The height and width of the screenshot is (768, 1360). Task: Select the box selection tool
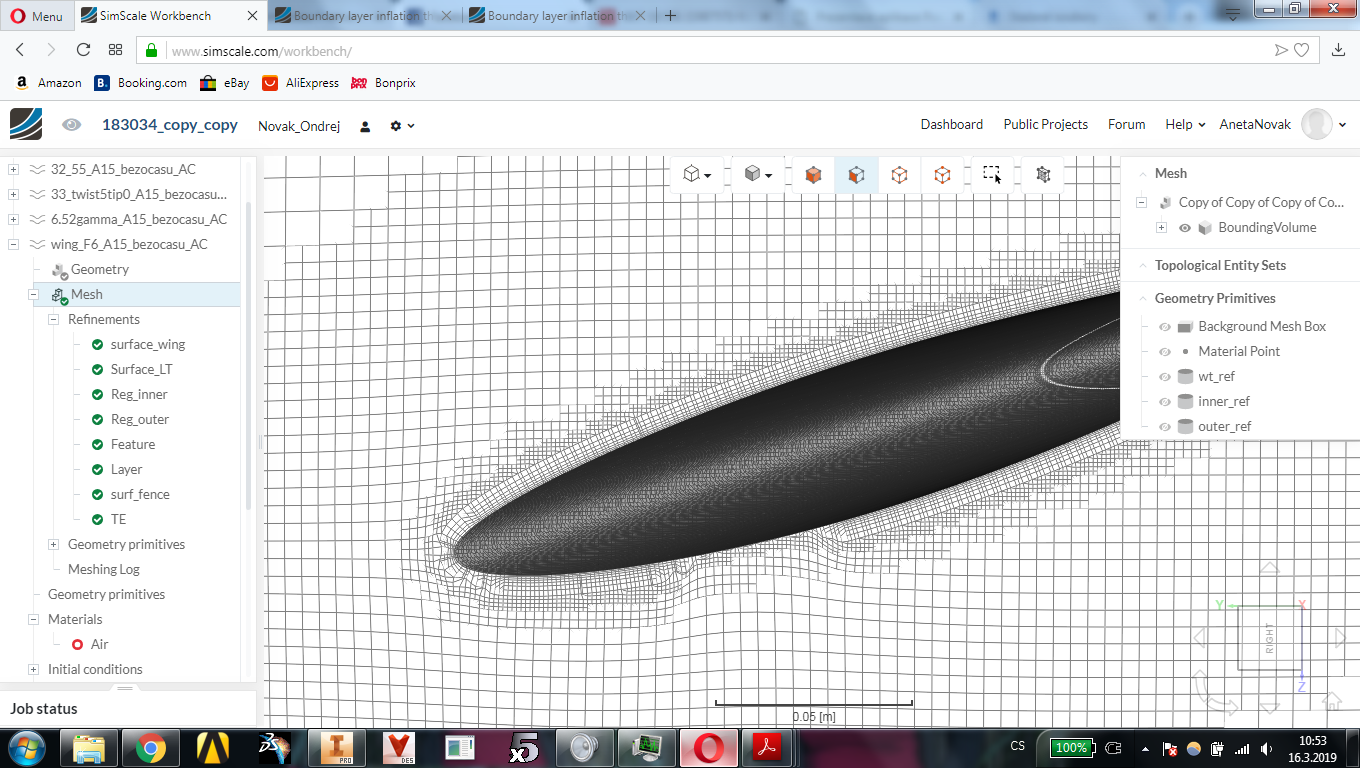[992, 174]
